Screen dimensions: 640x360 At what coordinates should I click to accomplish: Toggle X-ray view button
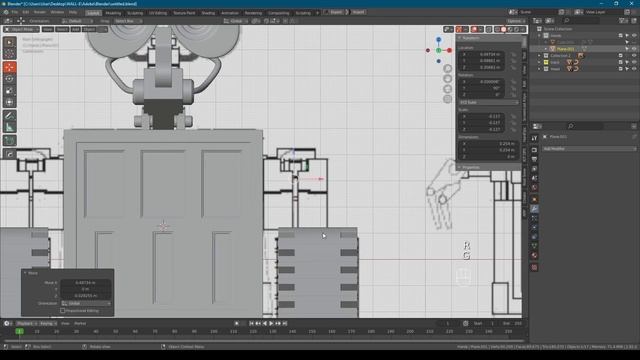[x=489, y=29]
